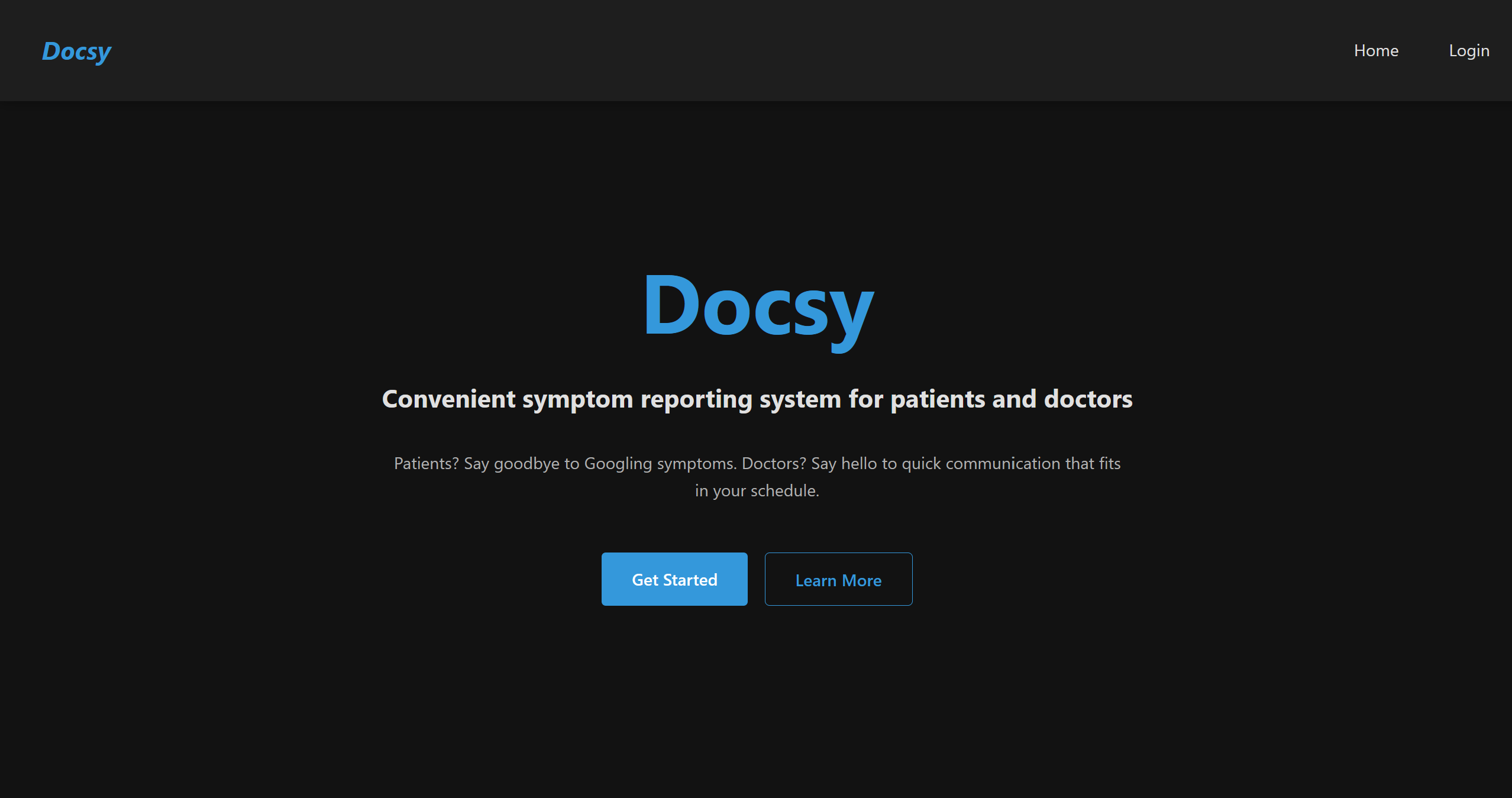Click the blue Get Started button
Image resolution: width=1512 pixels, height=798 pixels.
pyautogui.click(x=674, y=579)
